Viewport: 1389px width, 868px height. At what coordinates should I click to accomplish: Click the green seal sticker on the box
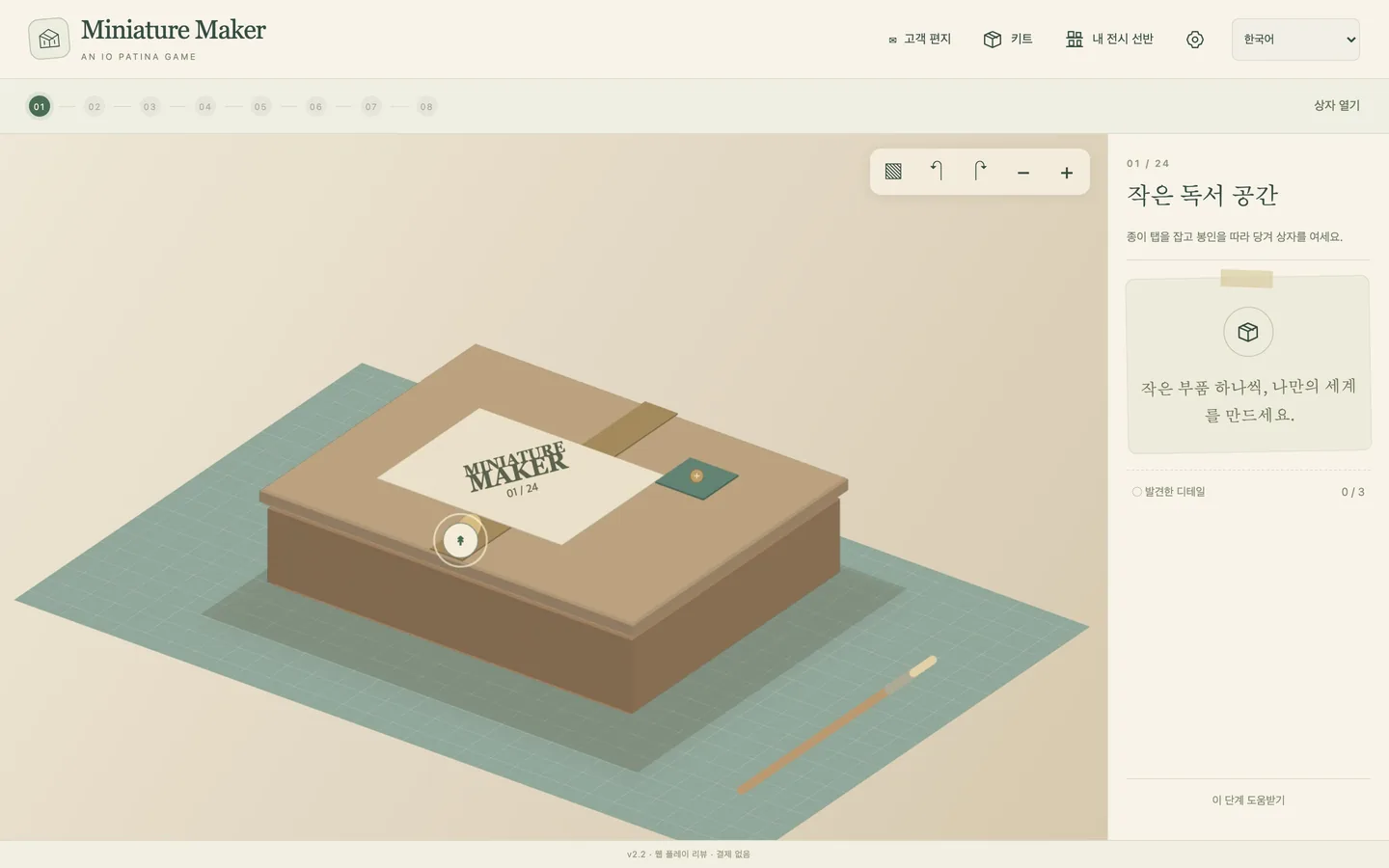[696, 476]
